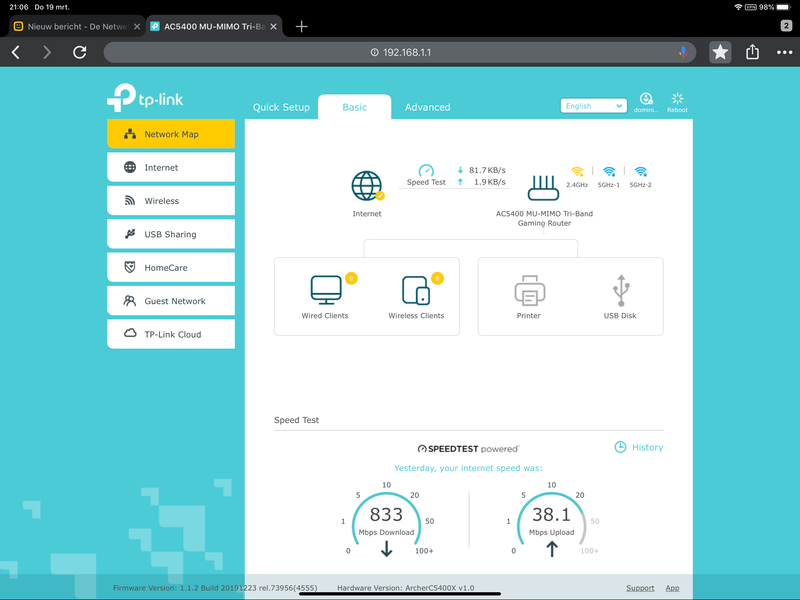Expand the English language dropdown
Screen dimensions: 800x600
point(593,106)
